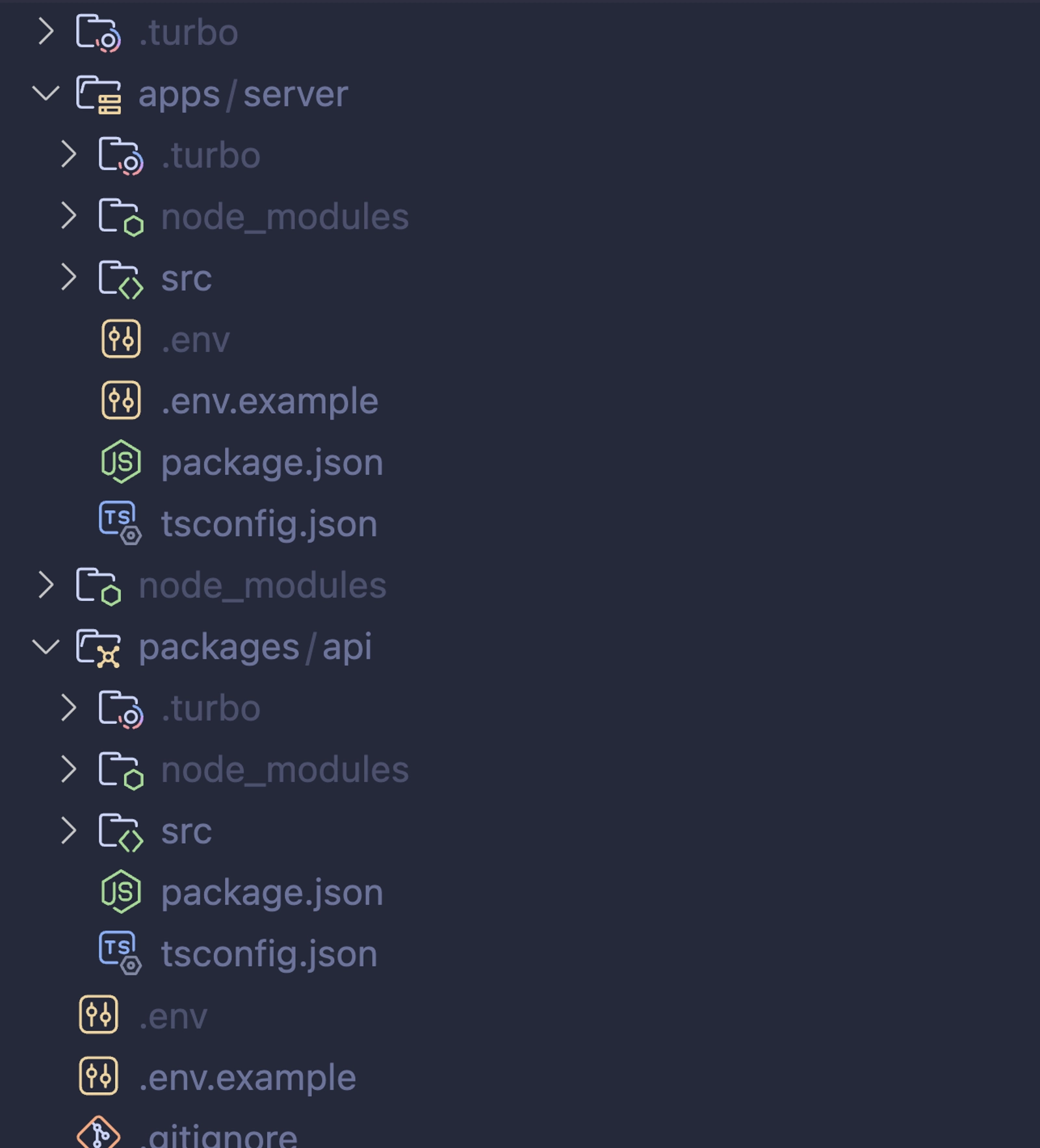
Task: Open tsconfig.json in apps/server
Action: pos(269,524)
